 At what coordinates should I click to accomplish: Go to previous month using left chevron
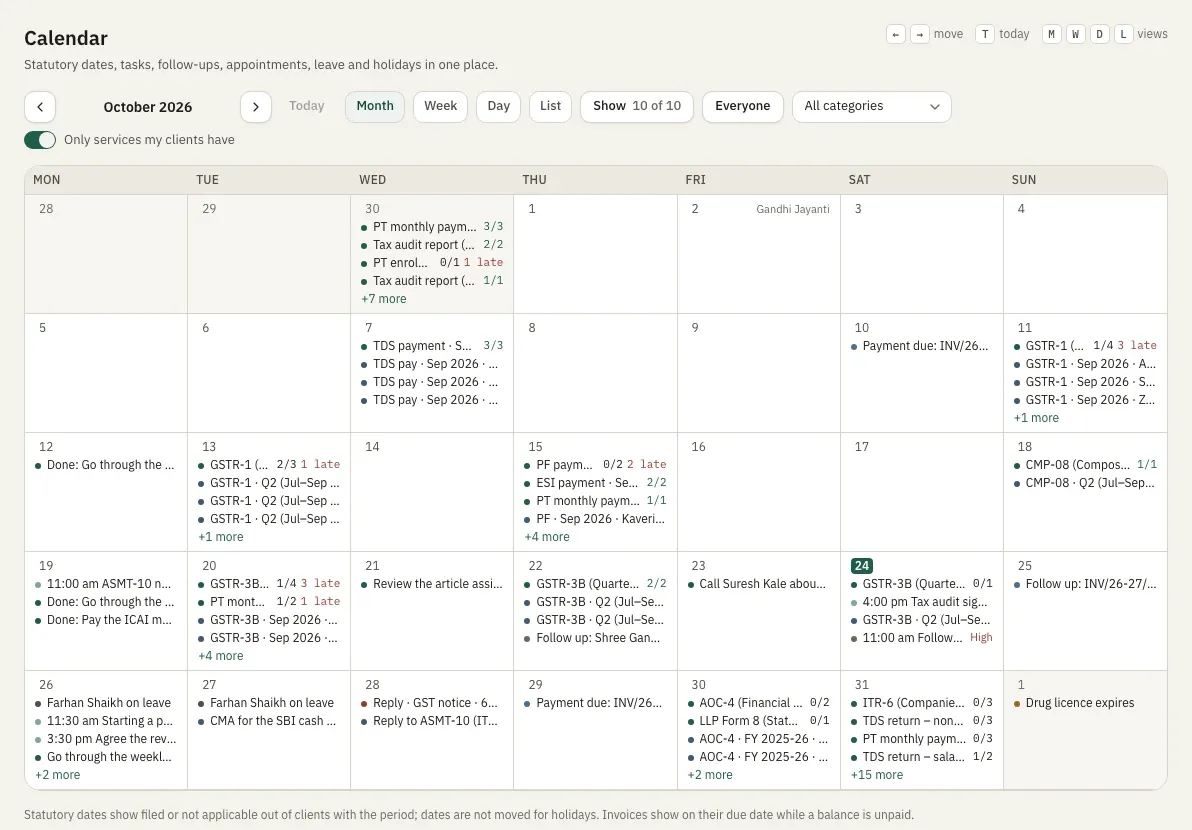tap(40, 107)
